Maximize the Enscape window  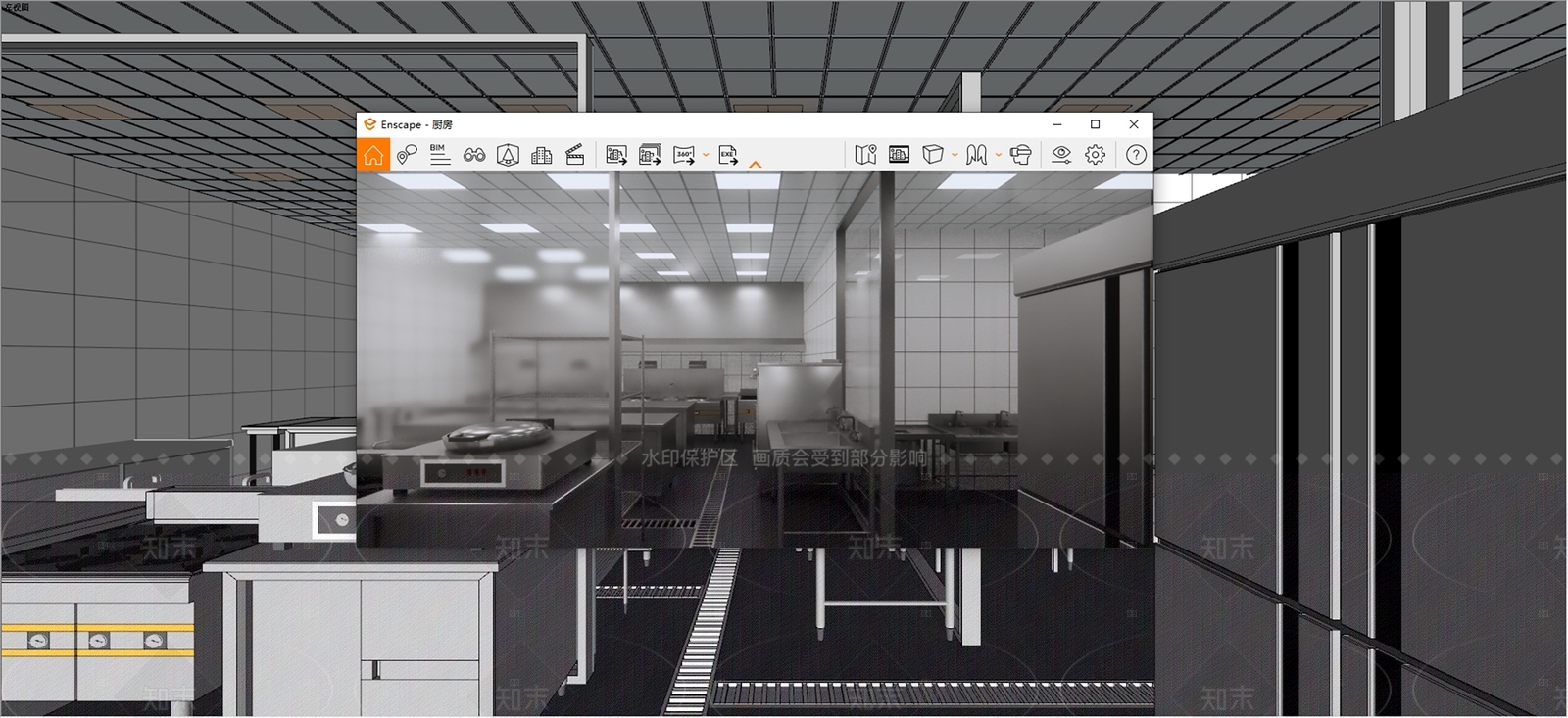tap(1096, 124)
